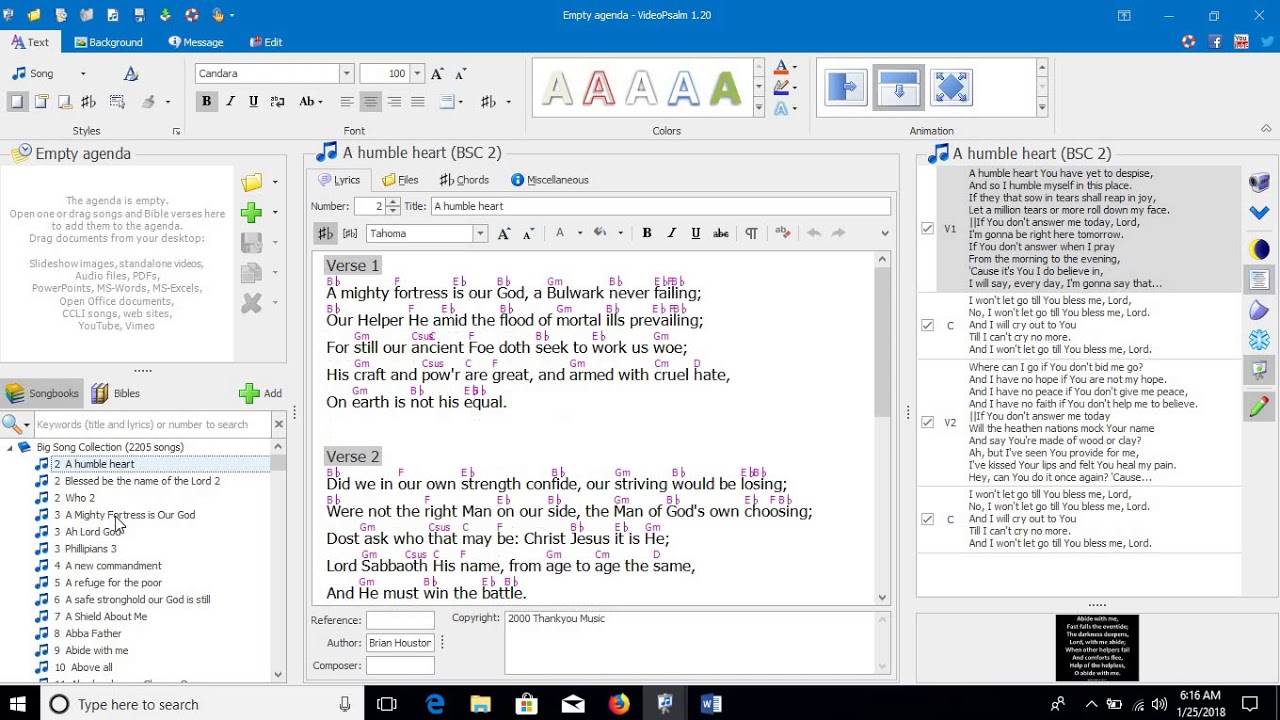Select song 'A Mighty Fortress is Our God'
The width and height of the screenshot is (1280, 720).
[130, 515]
